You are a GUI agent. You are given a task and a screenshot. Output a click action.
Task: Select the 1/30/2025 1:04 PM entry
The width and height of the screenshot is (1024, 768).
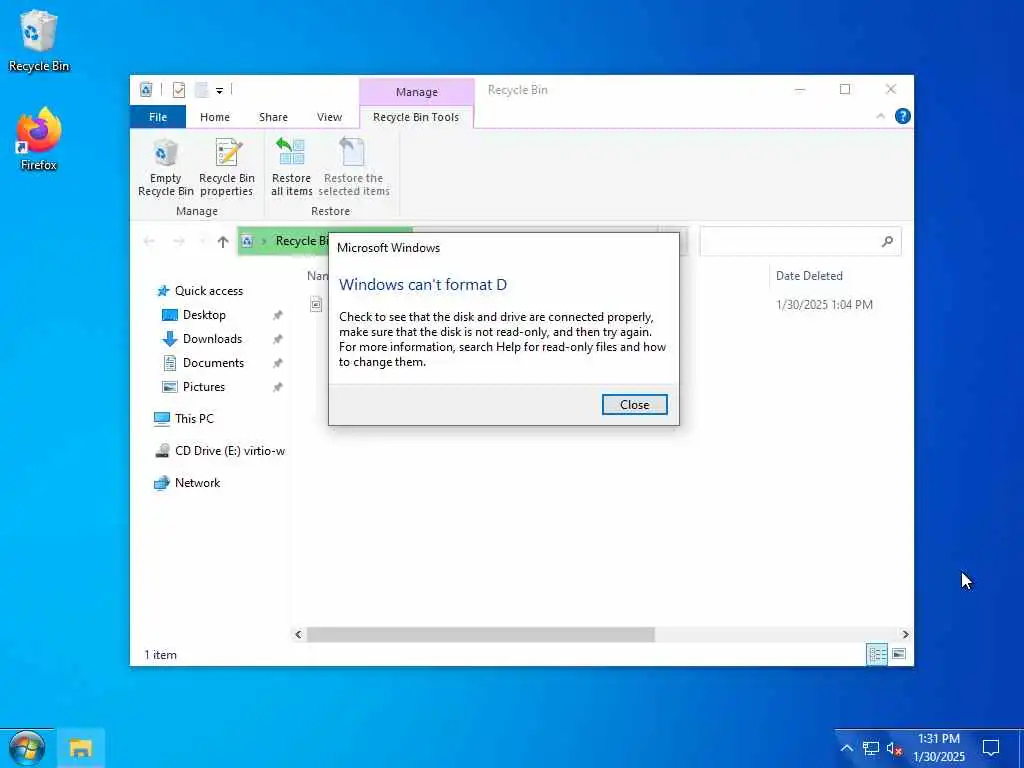[824, 305]
